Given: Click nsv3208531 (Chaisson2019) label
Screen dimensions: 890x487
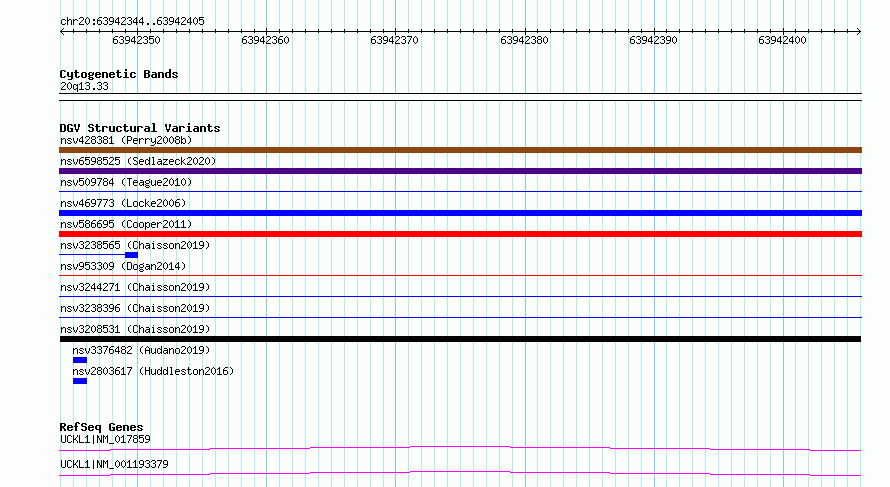Looking at the screenshot, I should point(135,329).
